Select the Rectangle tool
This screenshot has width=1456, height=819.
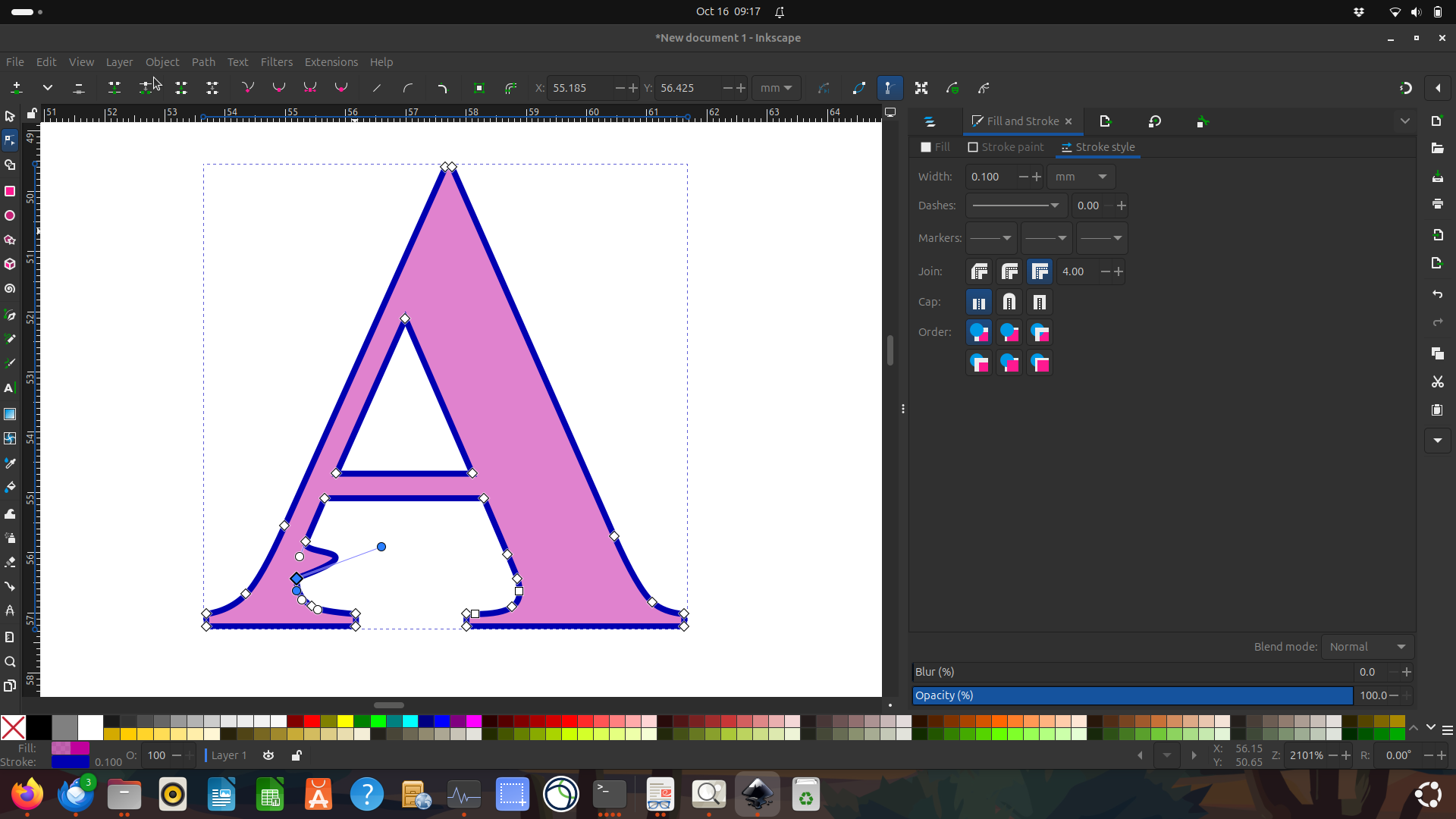click(x=10, y=191)
